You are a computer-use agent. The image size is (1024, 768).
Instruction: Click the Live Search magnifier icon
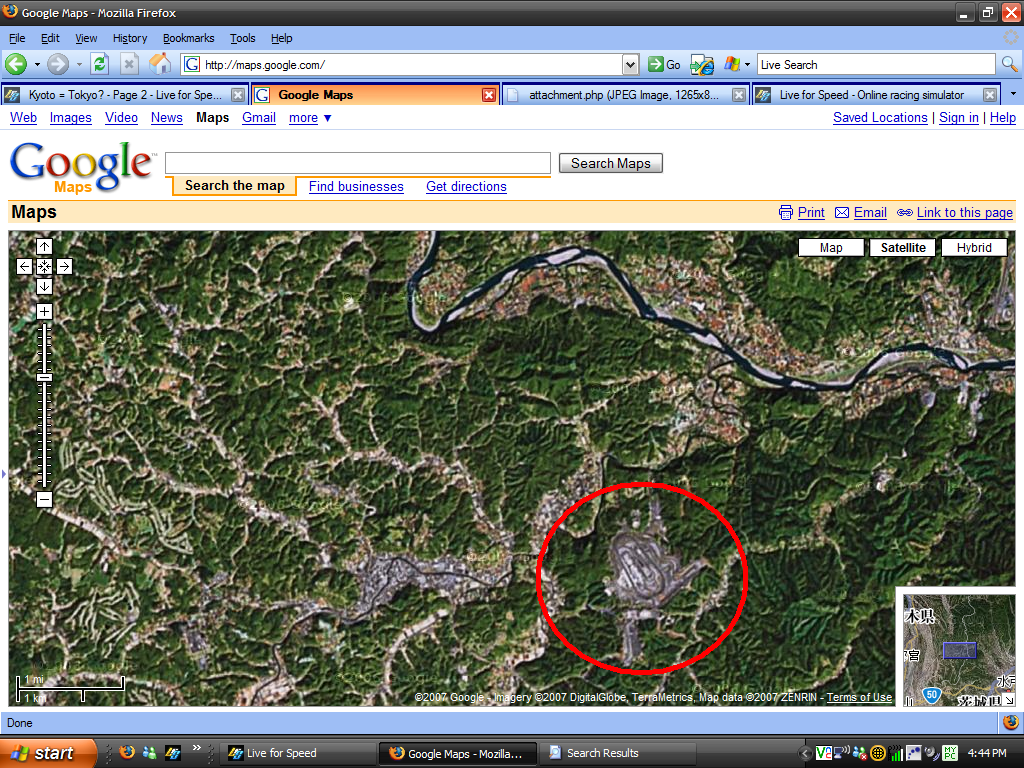[1010, 64]
